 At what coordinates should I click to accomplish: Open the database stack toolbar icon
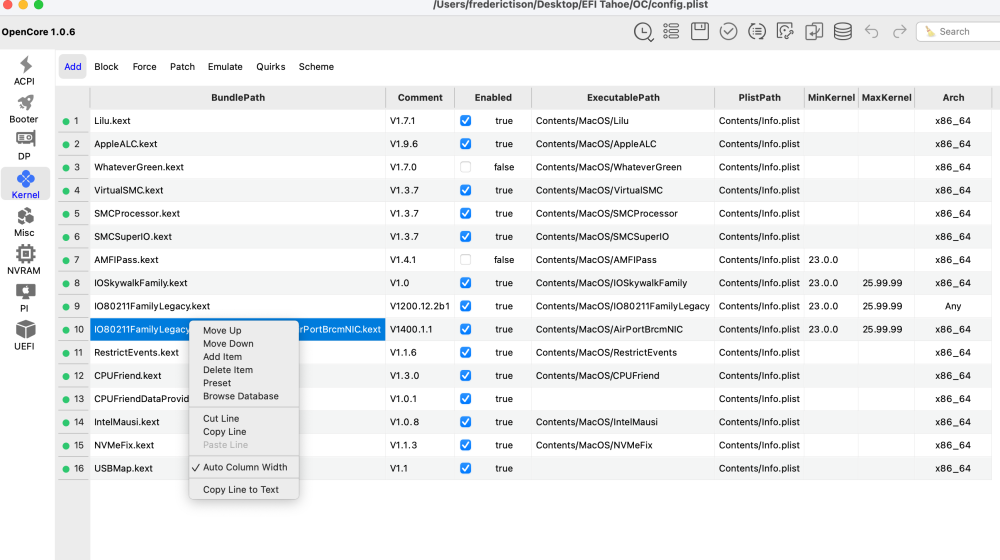pos(842,31)
